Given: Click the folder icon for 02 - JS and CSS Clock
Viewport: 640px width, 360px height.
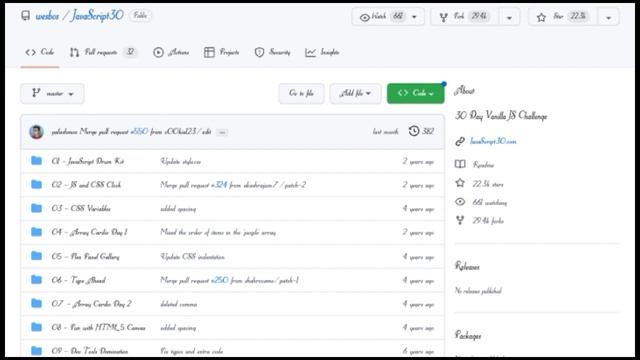Looking at the screenshot, I should [36, 184].
